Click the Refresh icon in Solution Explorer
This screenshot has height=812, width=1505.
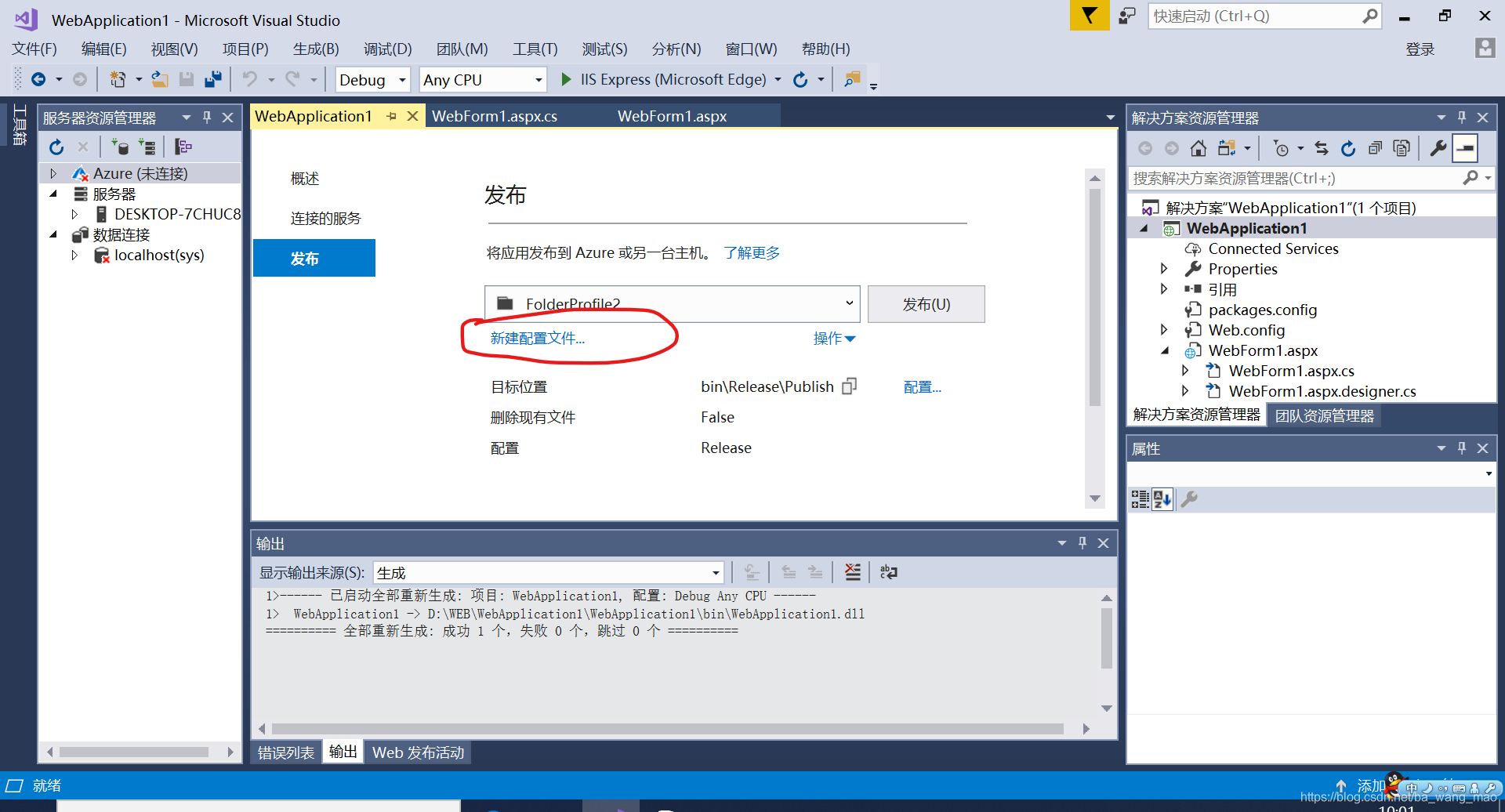[x=1348, y=148]
